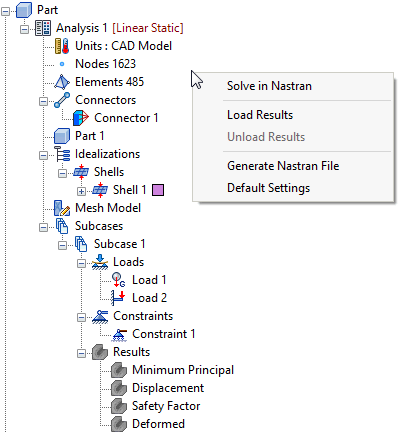
Task: Select the Elements tetrahedron icon
Action: 62,82
